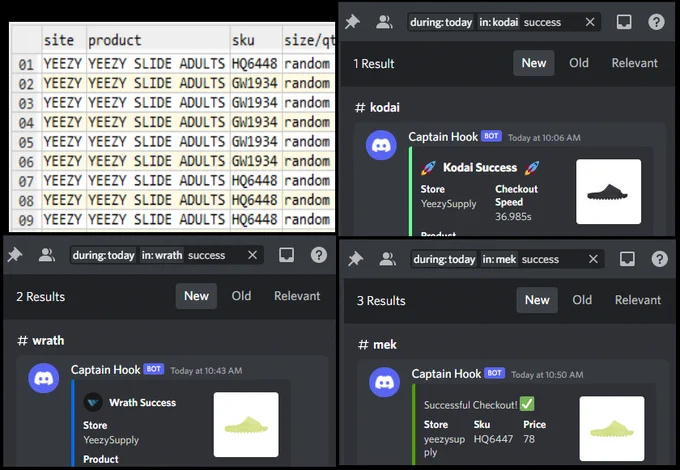Screen dimensions: 680x470
Task: Select Relevant tab in wrath search results
Action: point(297,296)
